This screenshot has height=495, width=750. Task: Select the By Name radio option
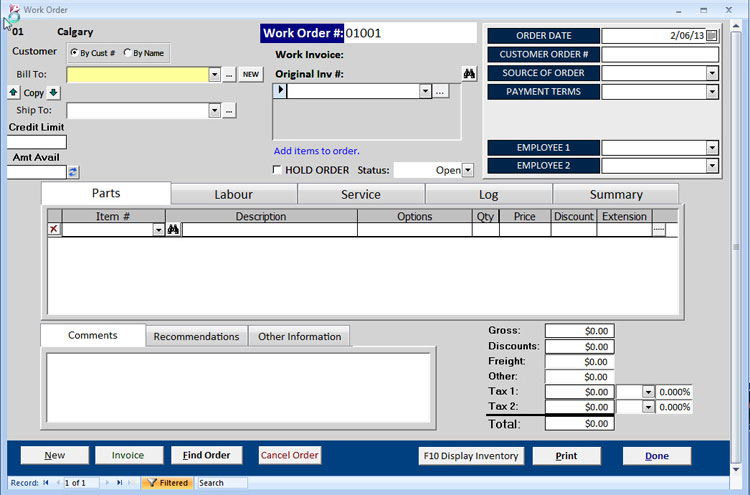point(128,53)
